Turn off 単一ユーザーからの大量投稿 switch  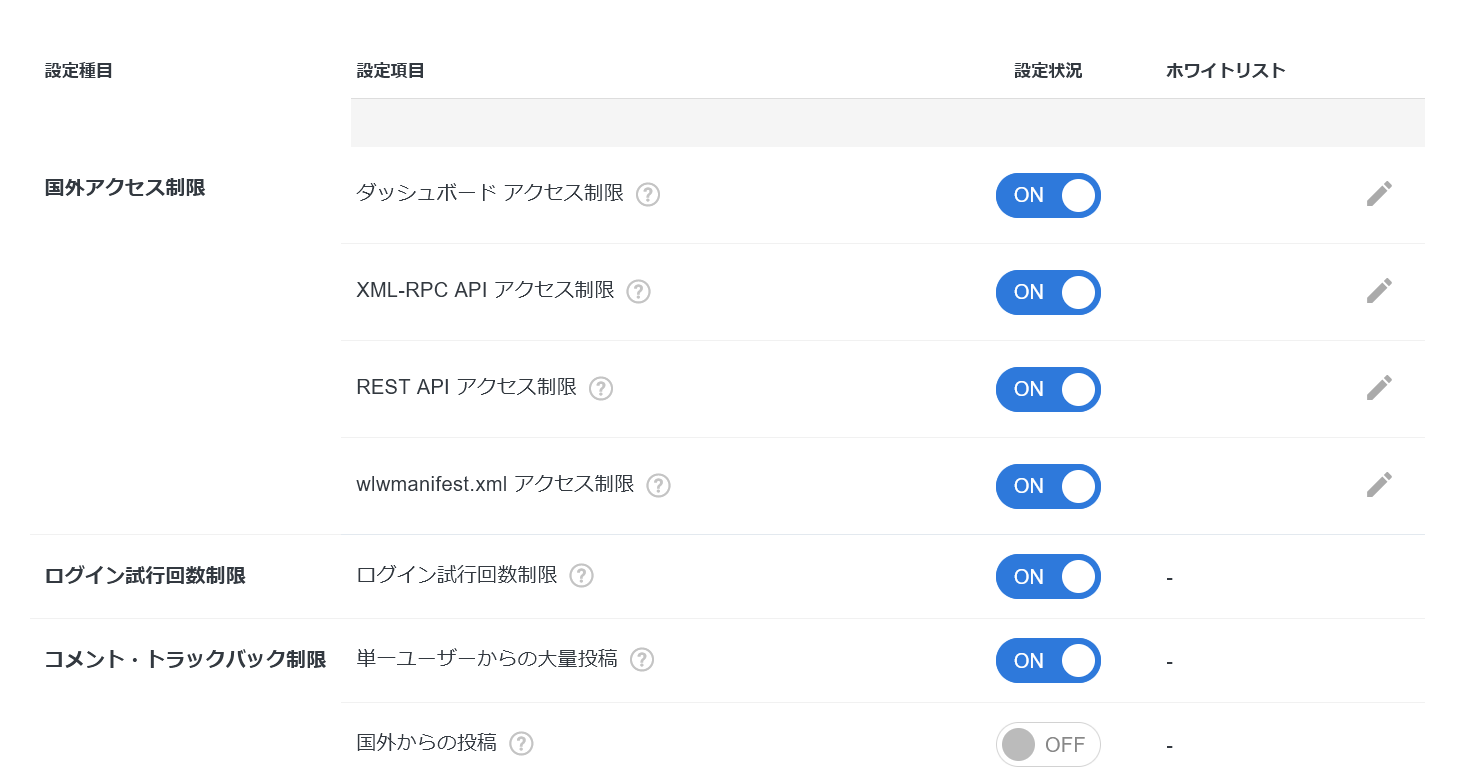(1048, 661)
